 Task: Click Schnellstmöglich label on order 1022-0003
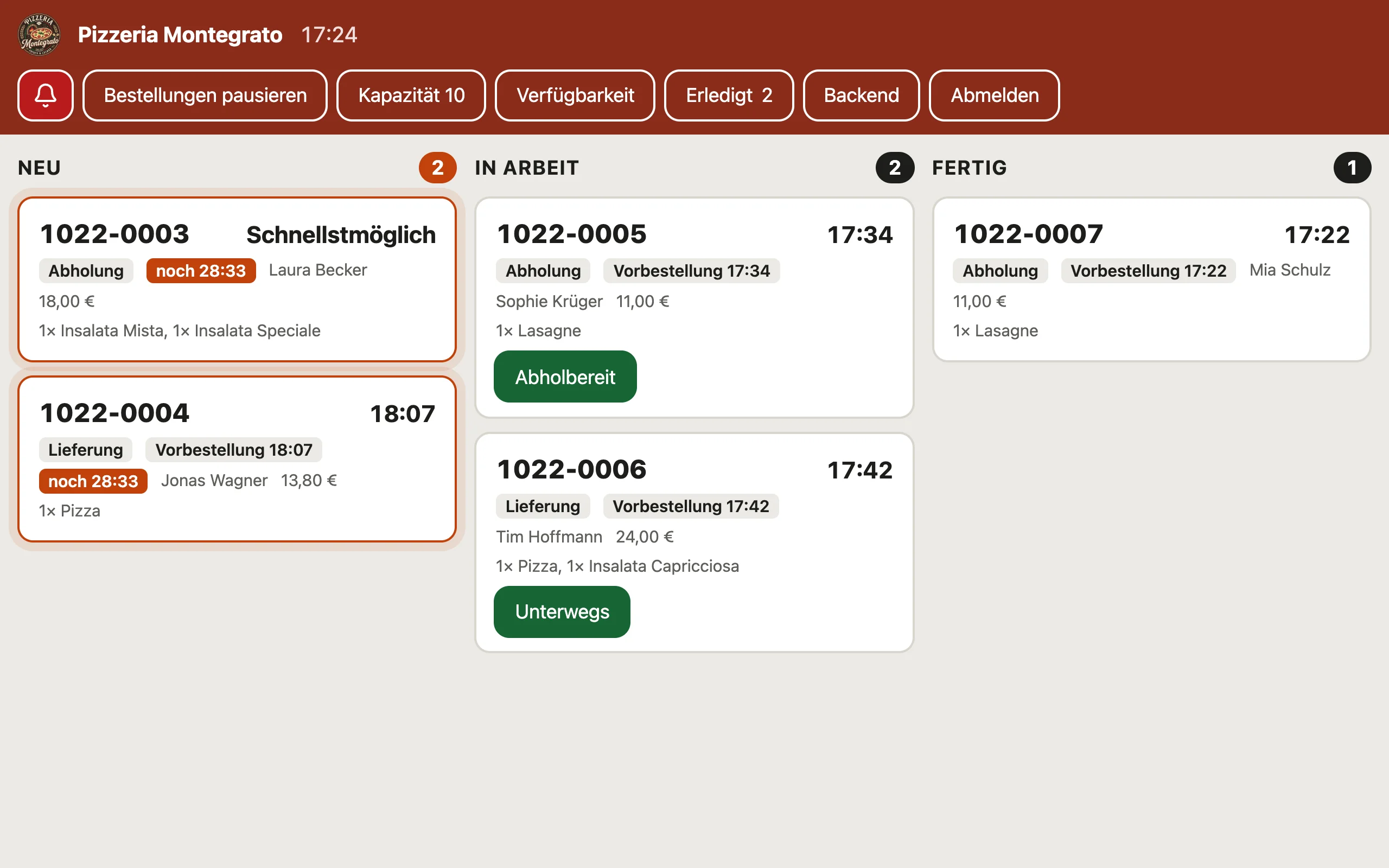[x=341, y=235]
